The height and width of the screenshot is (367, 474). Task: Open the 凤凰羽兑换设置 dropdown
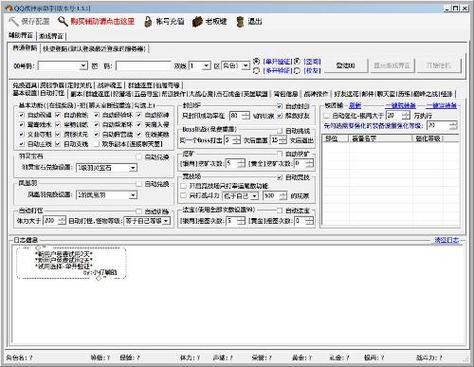point(107,195)
